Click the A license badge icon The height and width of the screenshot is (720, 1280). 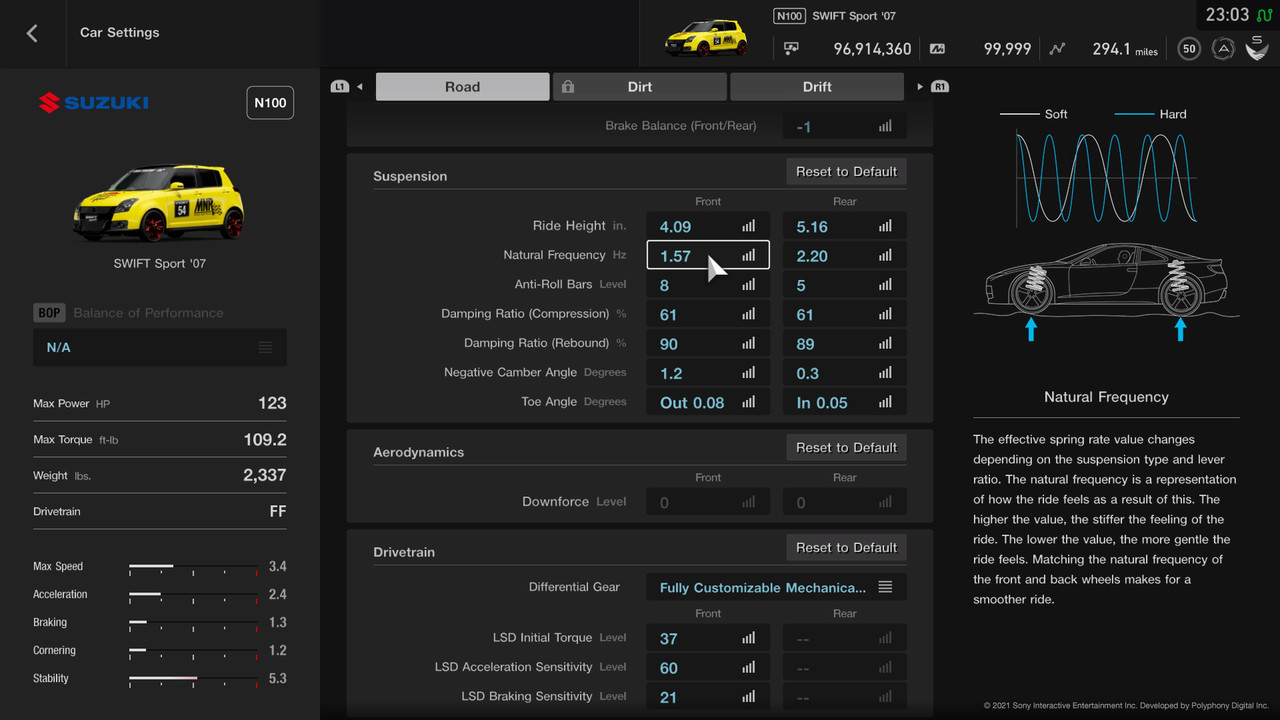tap(1222, 48)
